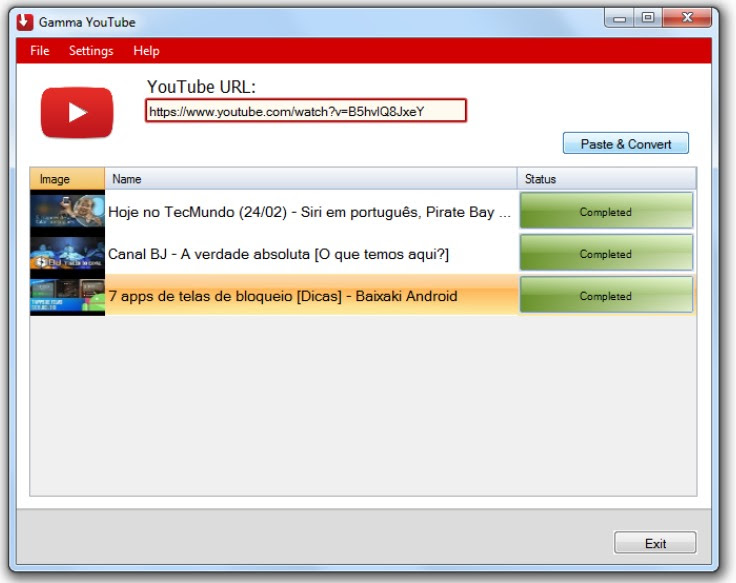The height and width of the screenshot is (583, 736).
Task: Click the red YouTube play logo
Action: coord(77,113)
